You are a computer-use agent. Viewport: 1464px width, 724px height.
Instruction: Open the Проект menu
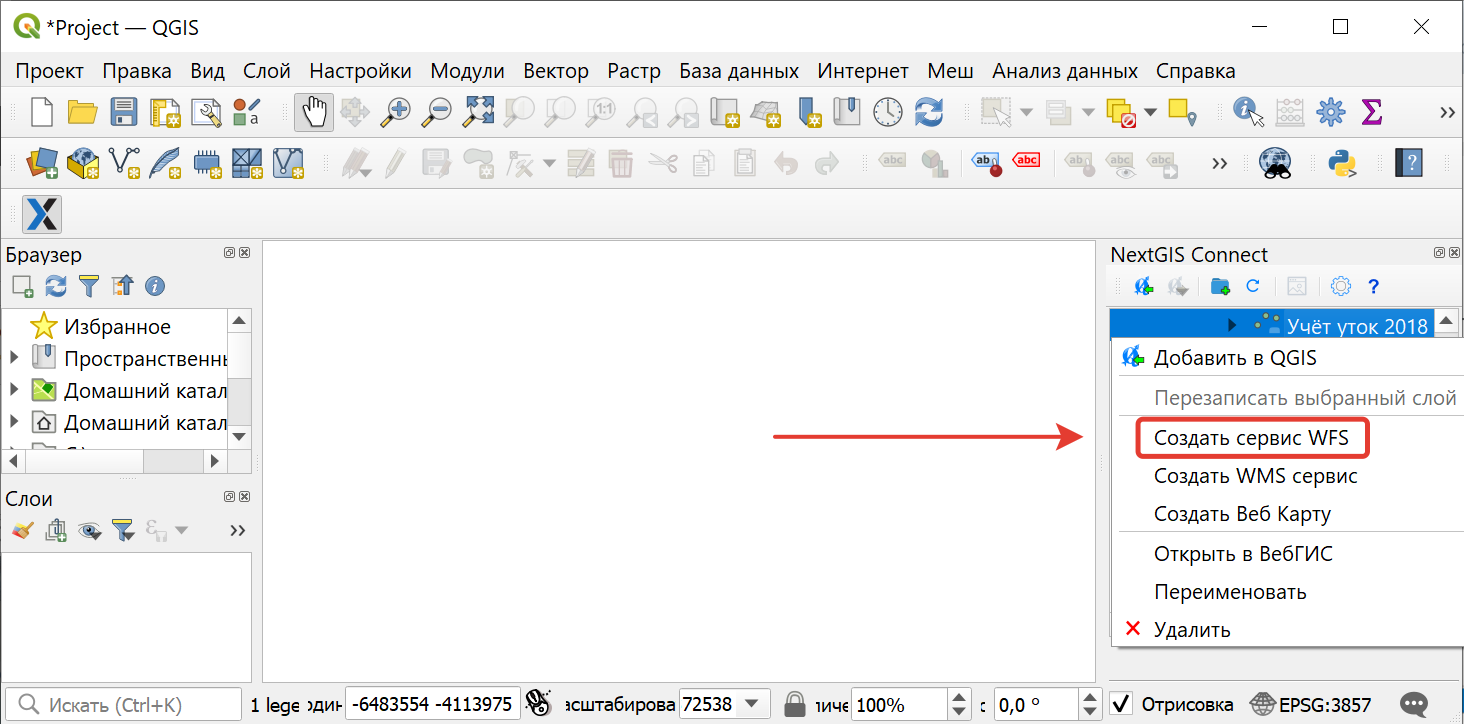tap(50, 71)
